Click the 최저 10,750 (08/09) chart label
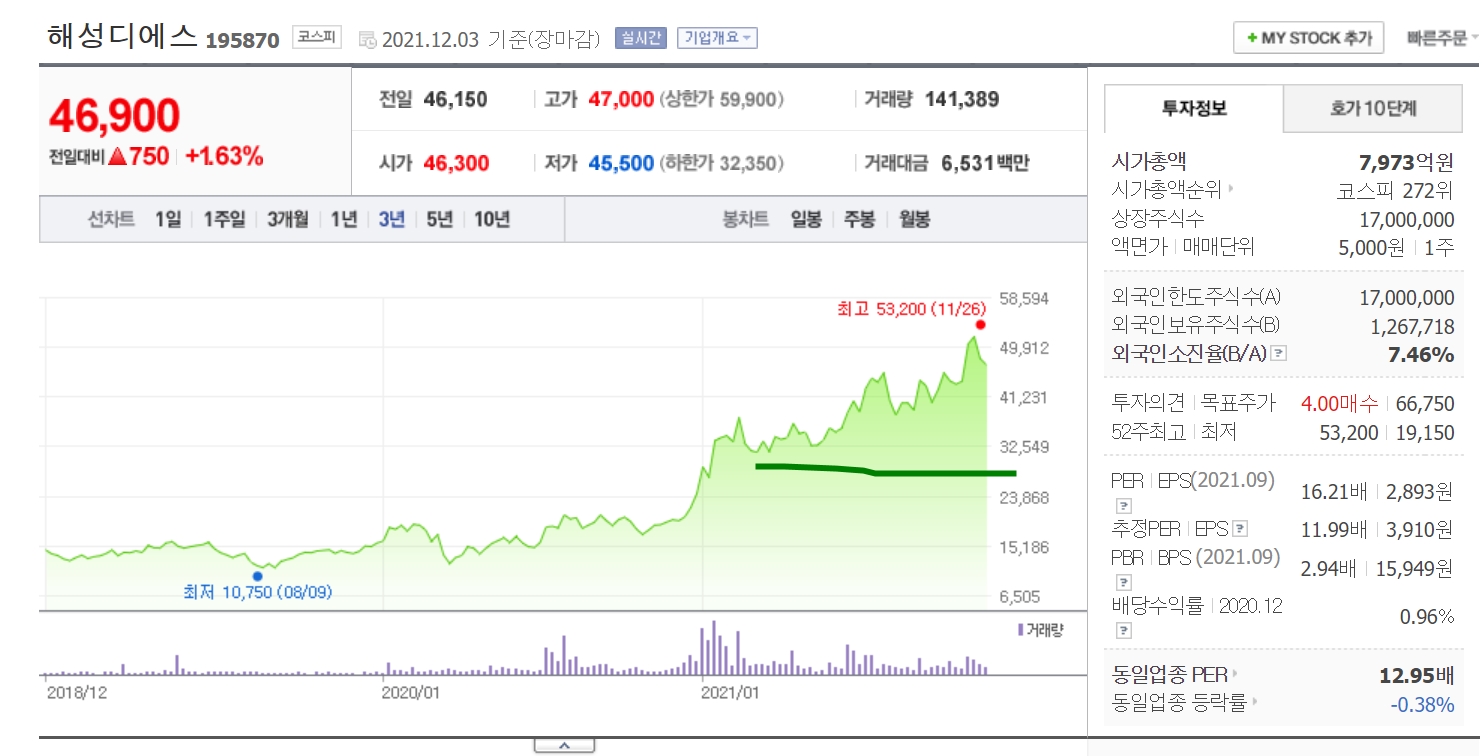 click(257, 592)
